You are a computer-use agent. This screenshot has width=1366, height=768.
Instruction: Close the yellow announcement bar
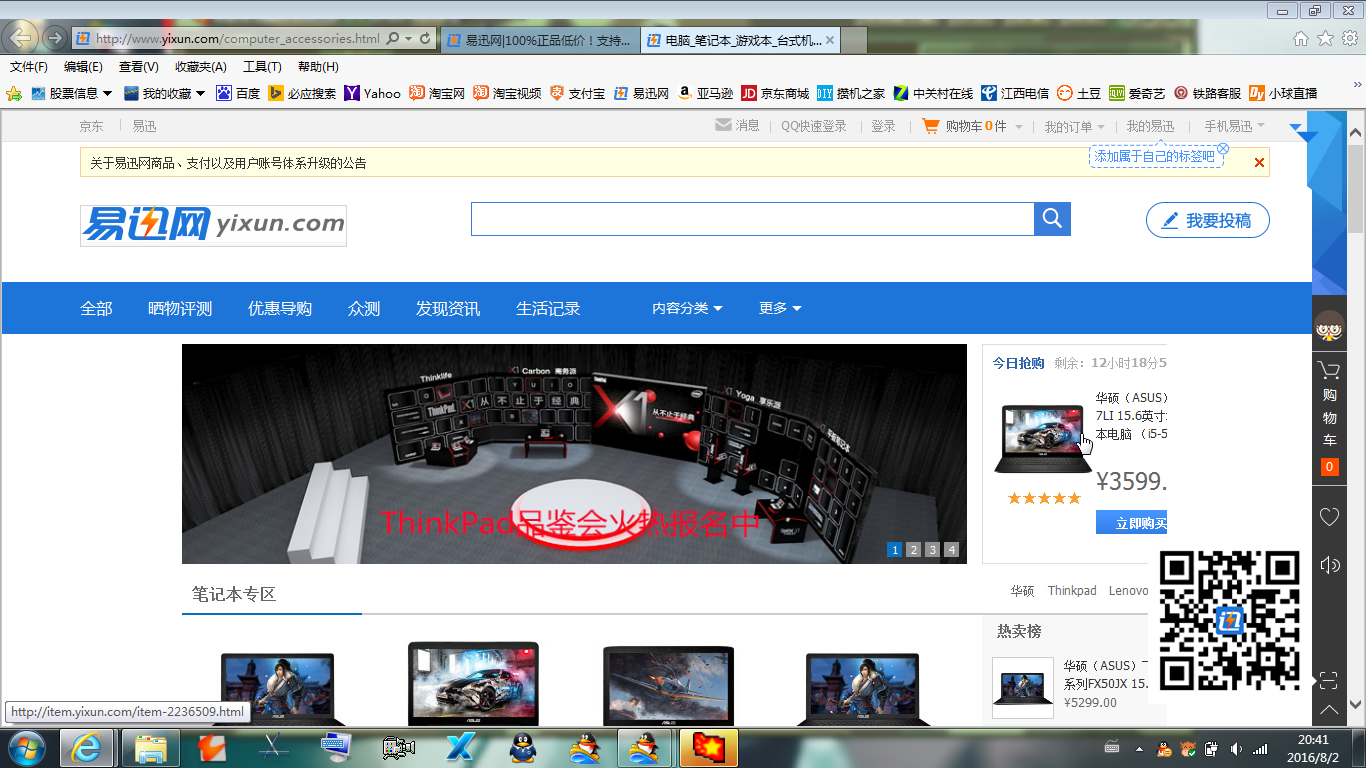point(1259,162)
